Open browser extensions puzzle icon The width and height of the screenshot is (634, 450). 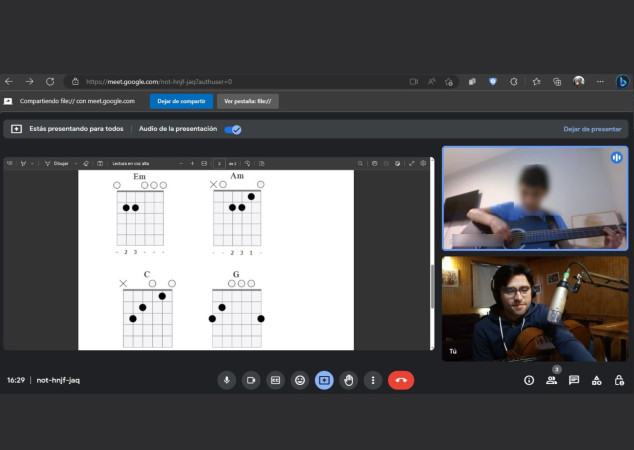[514, 82]
